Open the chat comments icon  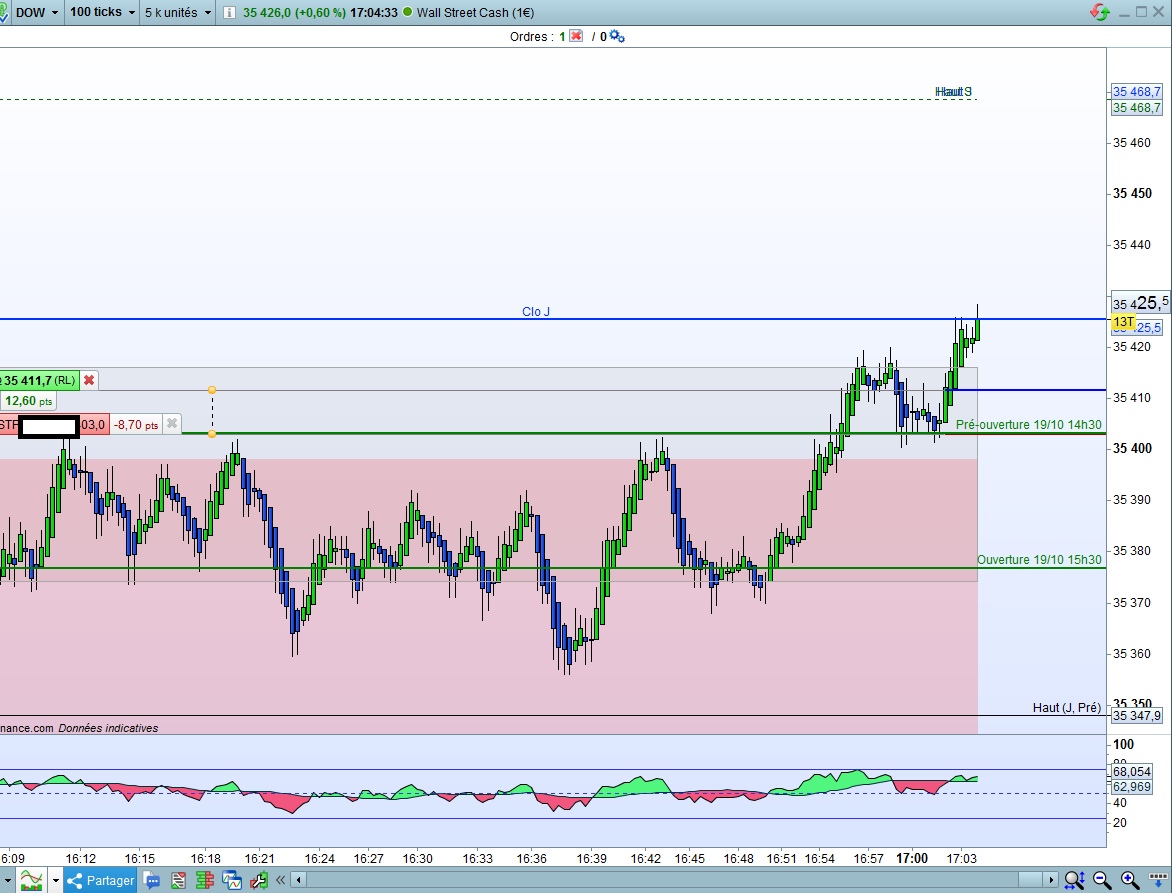click(x=152, y=880)
